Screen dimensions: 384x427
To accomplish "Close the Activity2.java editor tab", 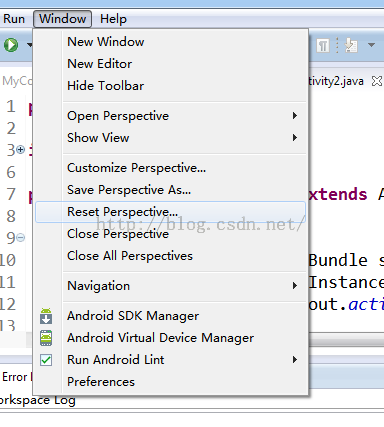I will 377,81.
